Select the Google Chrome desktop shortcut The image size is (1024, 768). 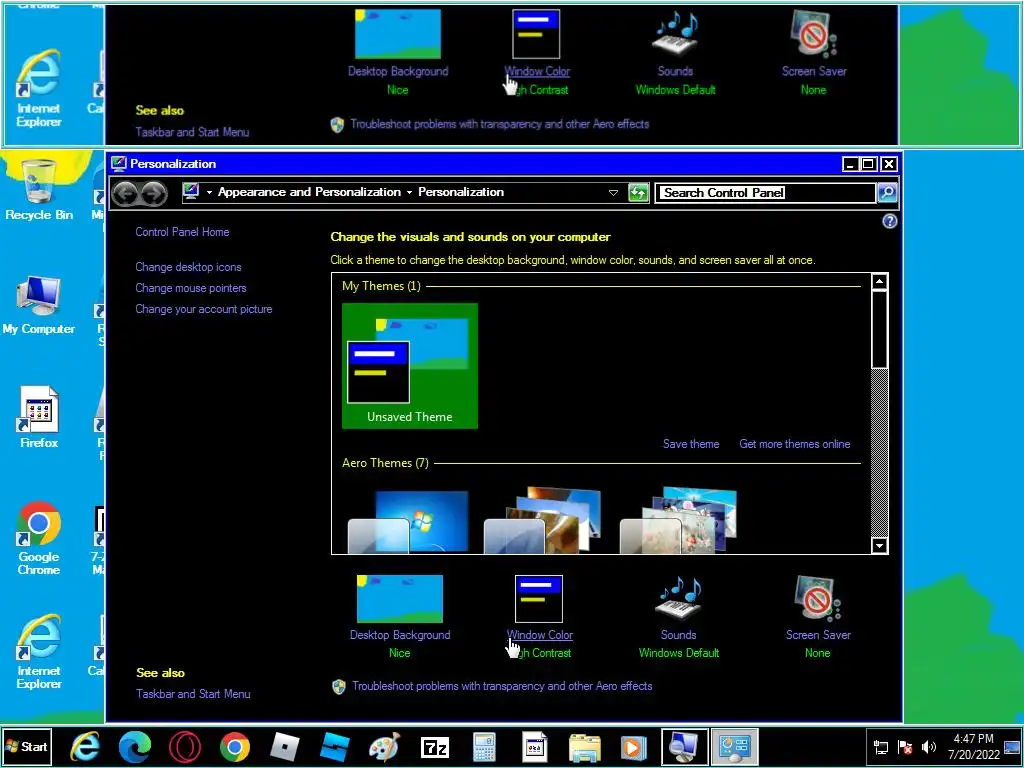coord(39,538)
